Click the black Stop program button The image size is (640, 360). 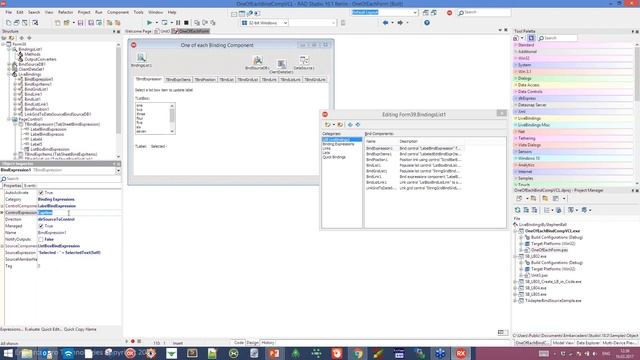(186, 23)
